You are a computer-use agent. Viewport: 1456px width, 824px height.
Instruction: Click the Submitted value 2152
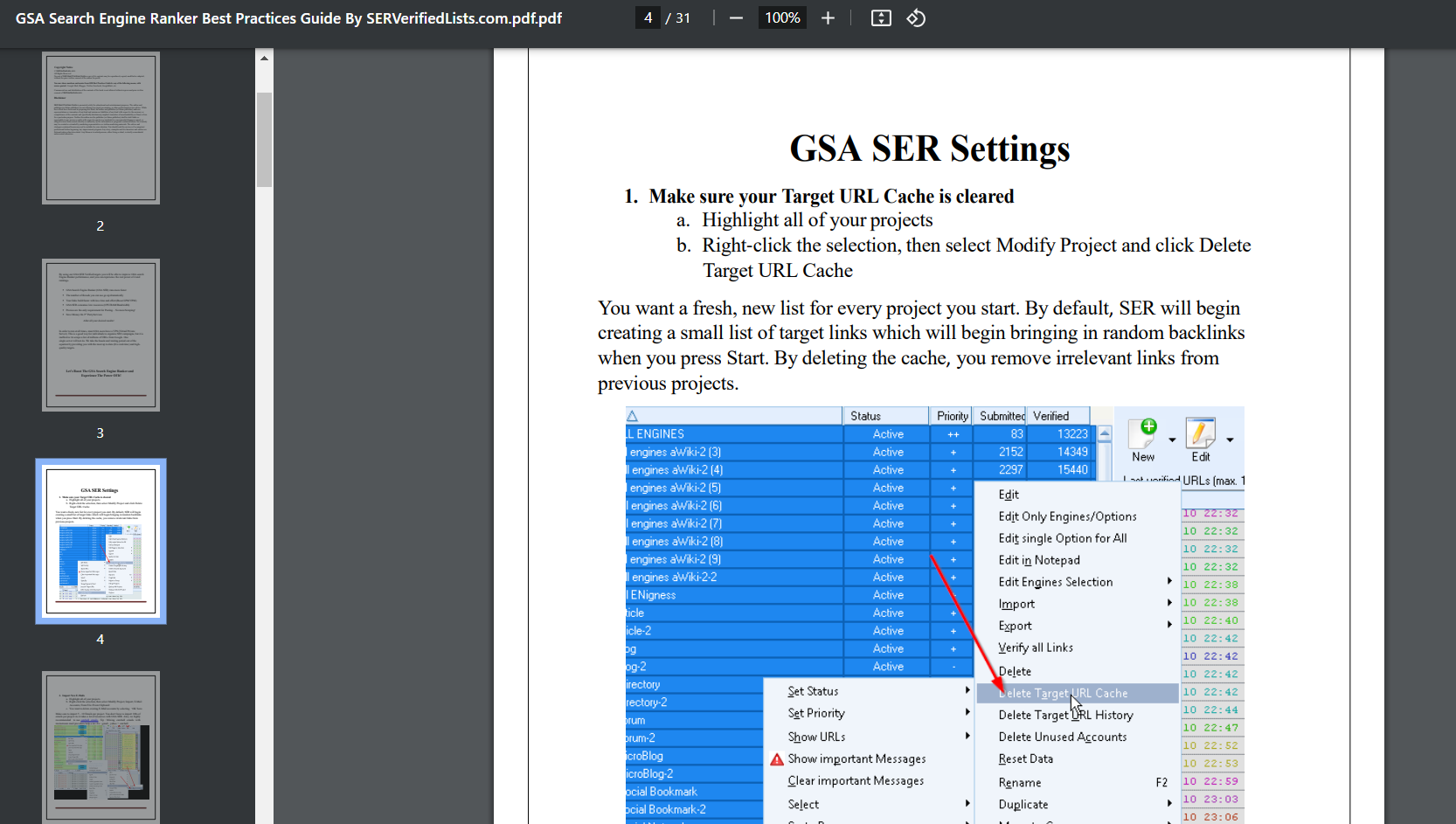(1010, 452)
